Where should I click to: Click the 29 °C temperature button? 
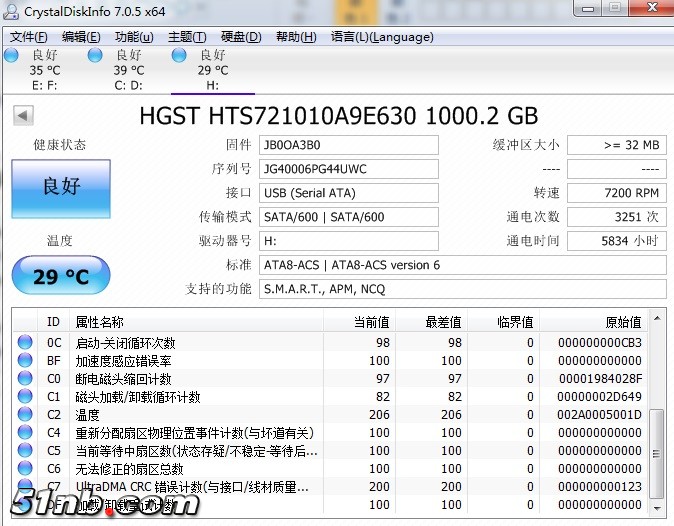(61, 276)
